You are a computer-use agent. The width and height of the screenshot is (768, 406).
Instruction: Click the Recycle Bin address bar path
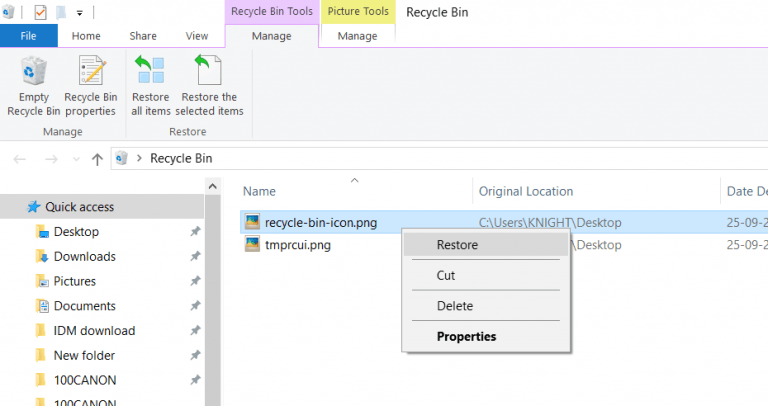tap(181, 158)
